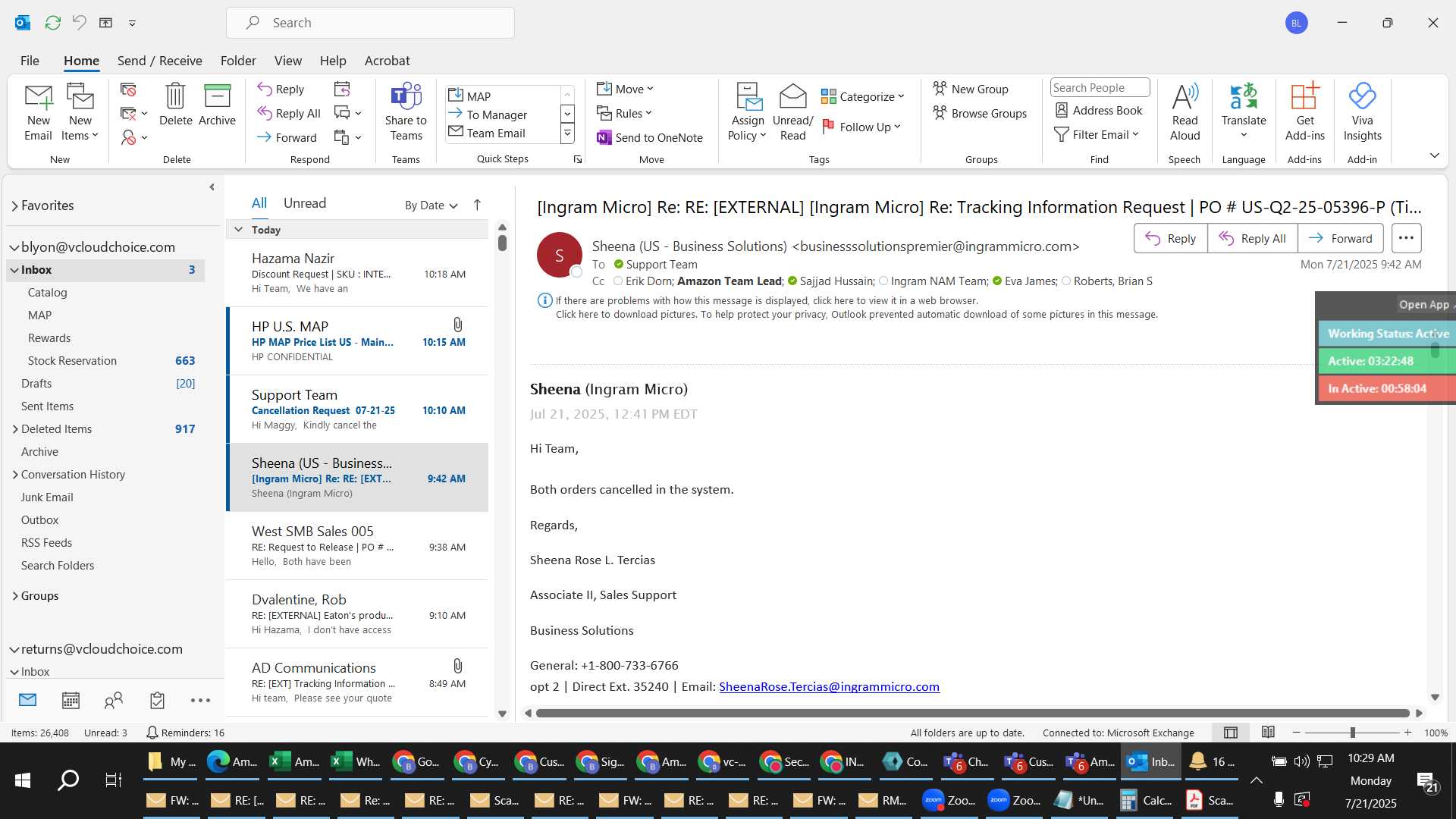Click Forward in reading pane
This screenshot has height=819, width=1456.
(1340, 238)
